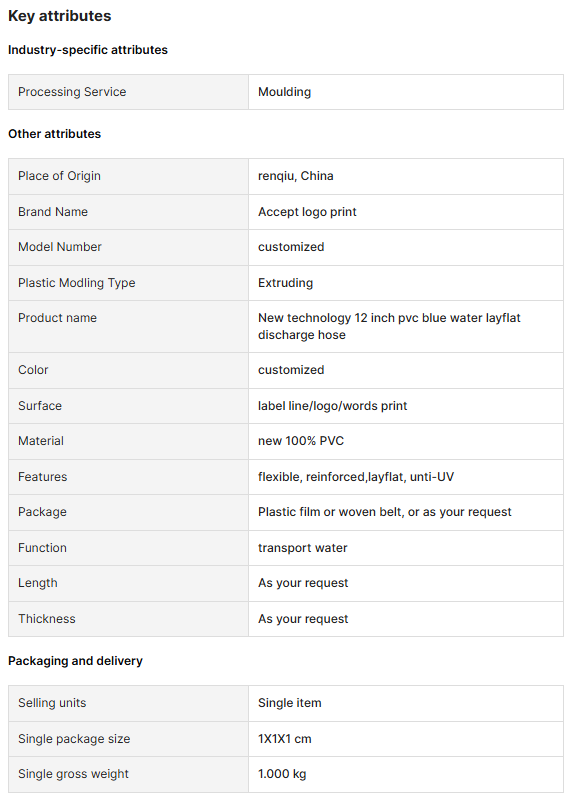Click label line/logo/words print value

[x=332, y=406]
